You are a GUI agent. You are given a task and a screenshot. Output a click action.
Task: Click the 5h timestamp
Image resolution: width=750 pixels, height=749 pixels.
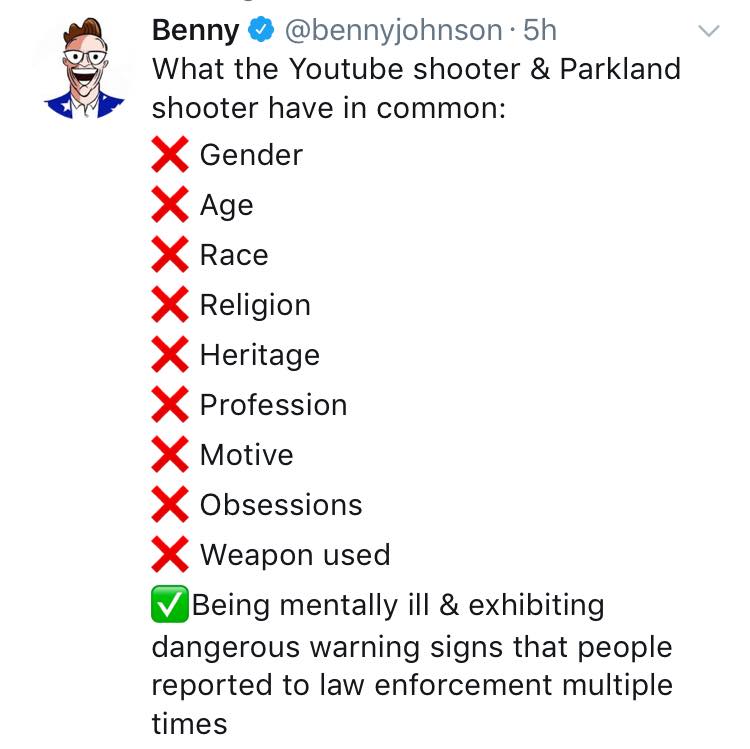pyautogui.click(x=540, y=30)
